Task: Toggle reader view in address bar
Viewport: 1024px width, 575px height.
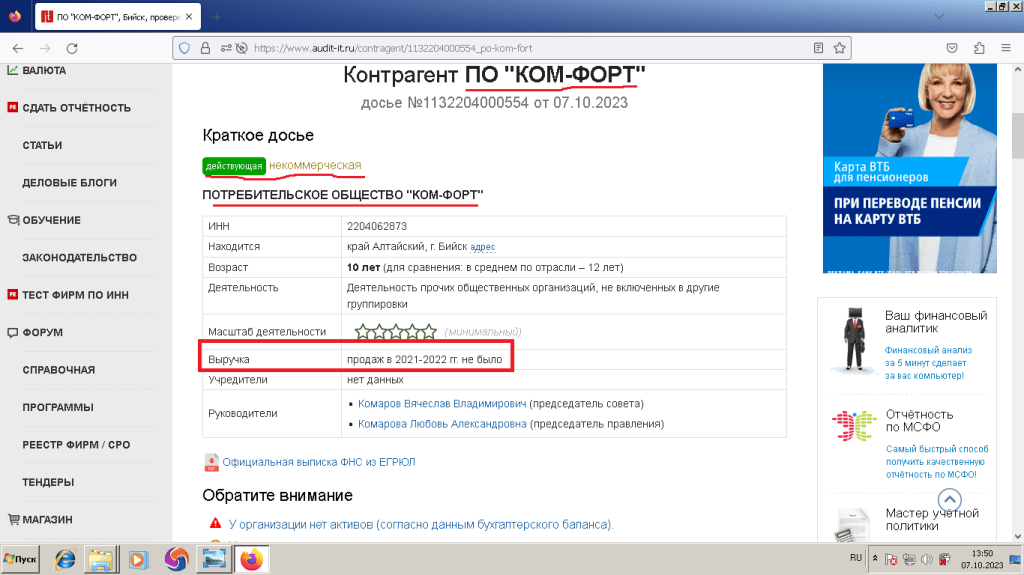Action: pos(818,48)
